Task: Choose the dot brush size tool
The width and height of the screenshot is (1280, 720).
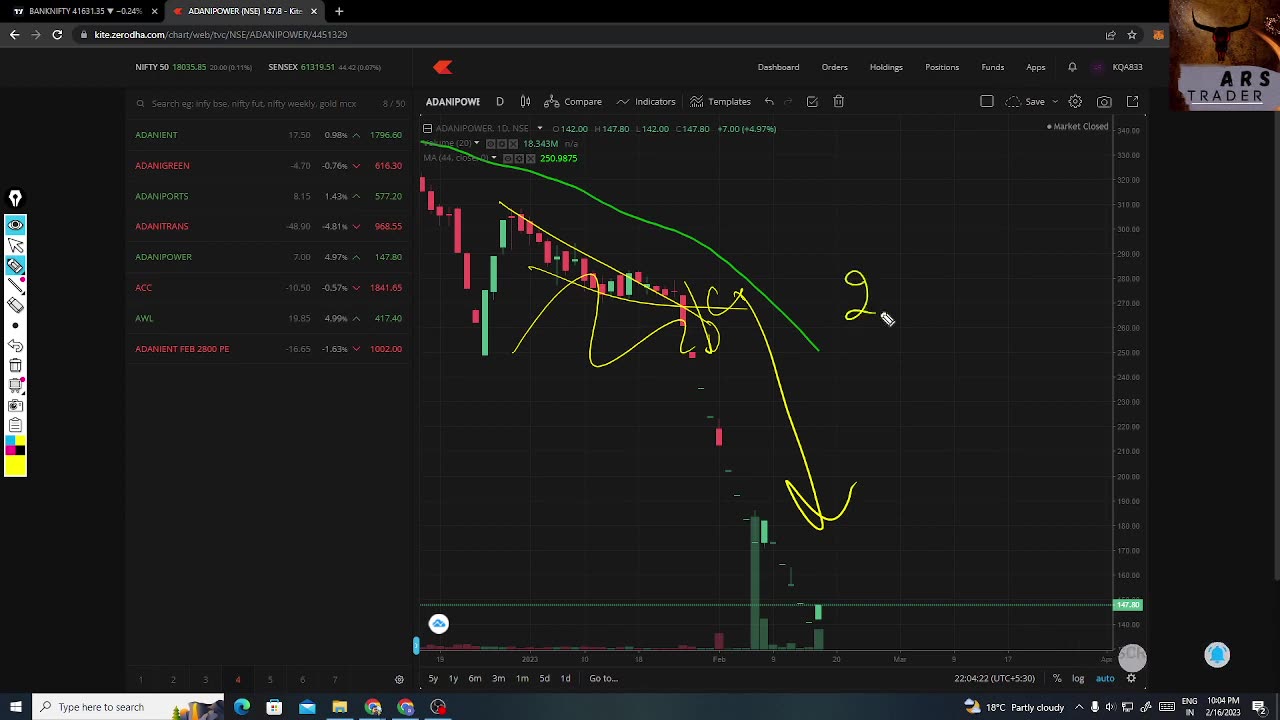Action: pos(15,326)
